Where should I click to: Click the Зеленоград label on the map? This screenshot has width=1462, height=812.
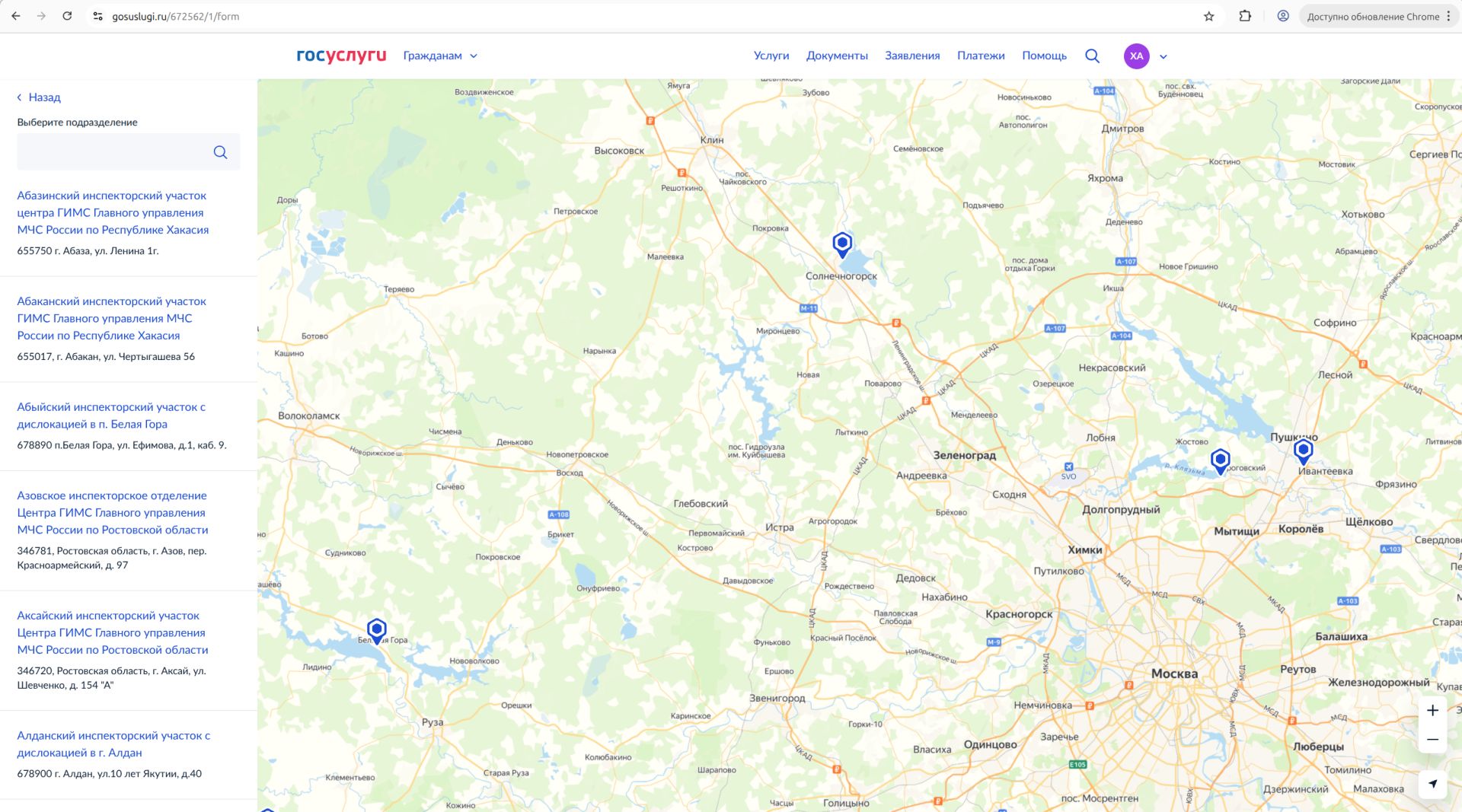click(964, 455)
